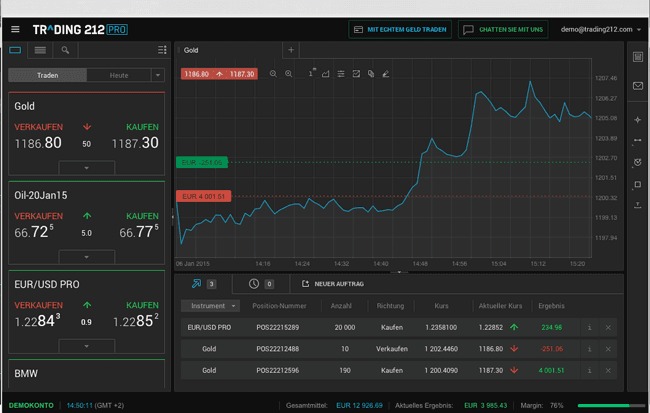The height and width of the screenshot is (413, 650).
Task: Open the instrument list settings icon
Action: (x=162, y=50)
